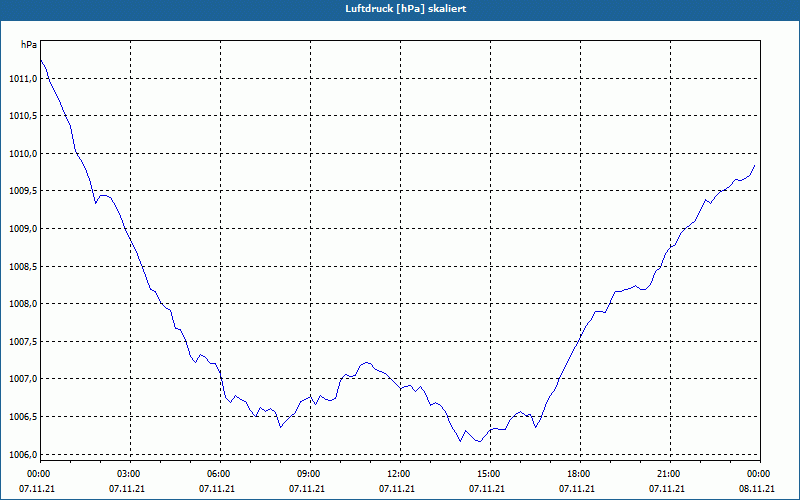Click the '07.11.21' date under 06:00
This screenshot has height=500, width=800.
point(216,489)
